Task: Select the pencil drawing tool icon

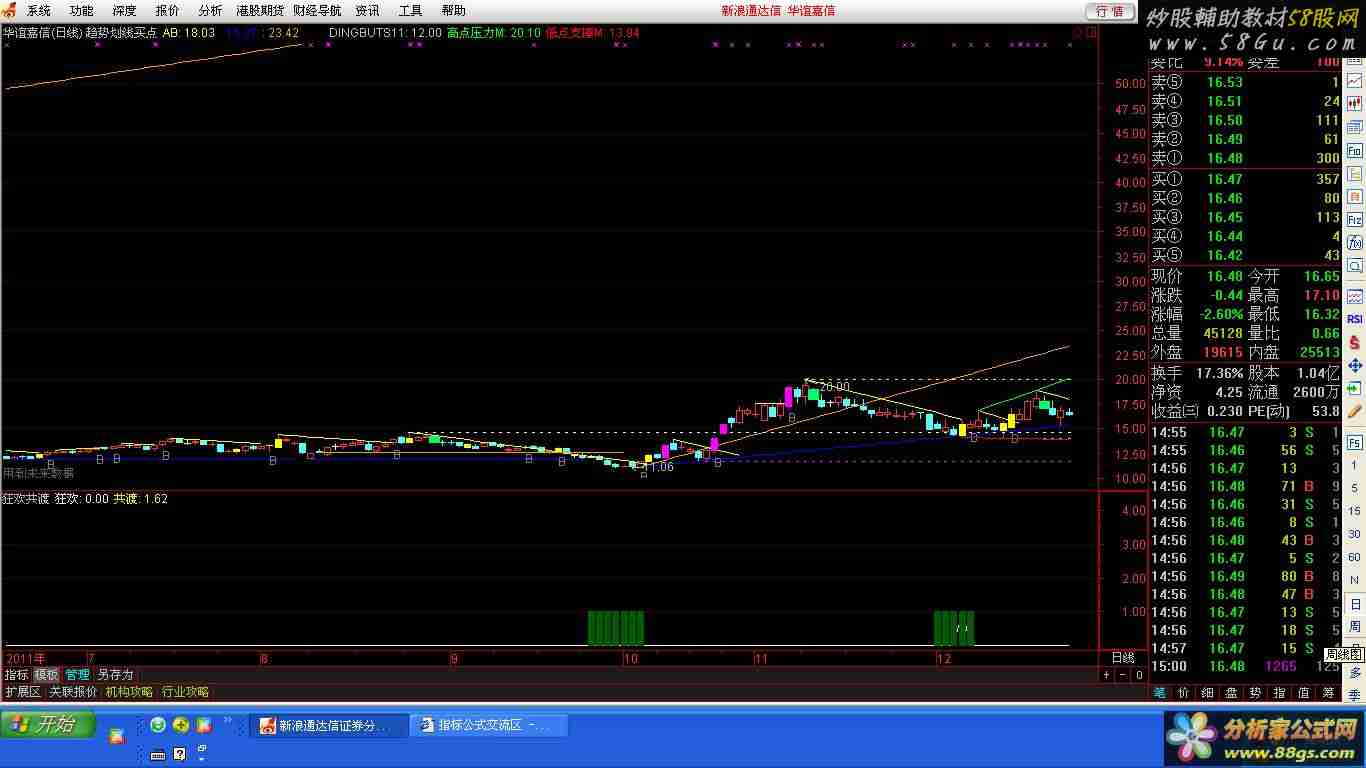Action: (x=1355, y=410)
